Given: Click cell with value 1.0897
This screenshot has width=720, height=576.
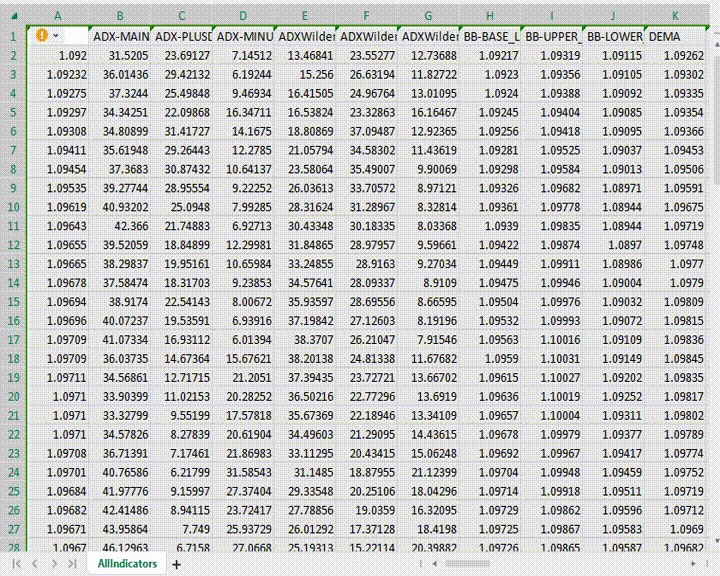Looking at the screenshot, I should coord(613,245).
